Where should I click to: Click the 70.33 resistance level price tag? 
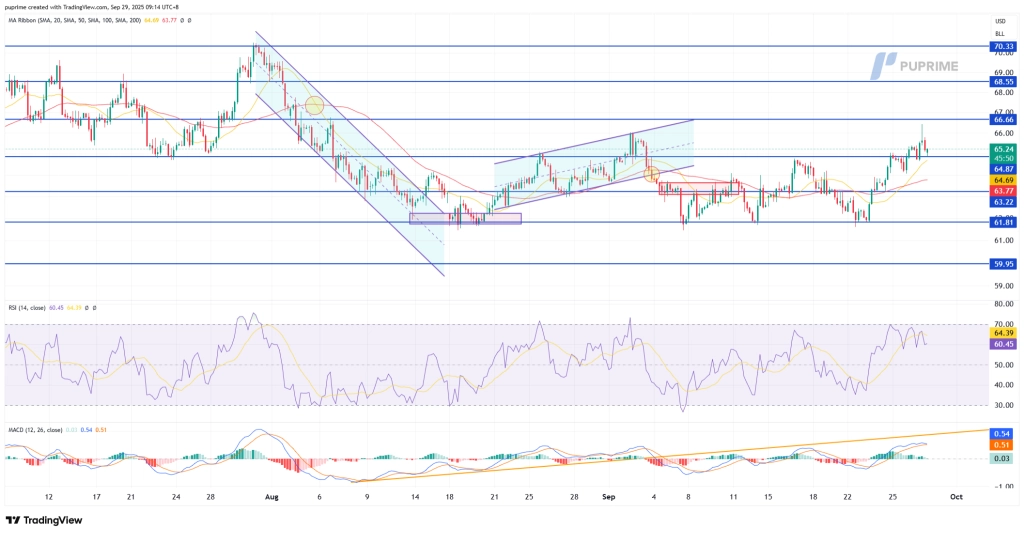[1003, 46]
